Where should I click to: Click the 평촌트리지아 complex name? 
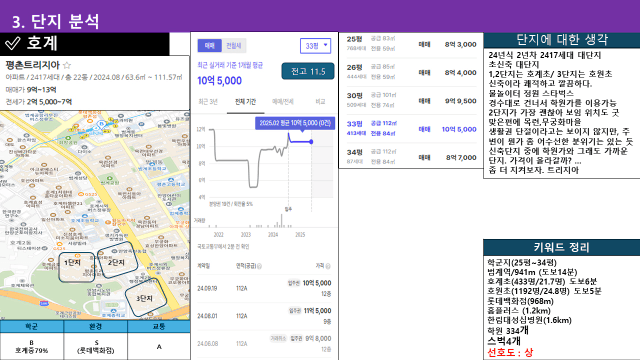pos(33,65)
